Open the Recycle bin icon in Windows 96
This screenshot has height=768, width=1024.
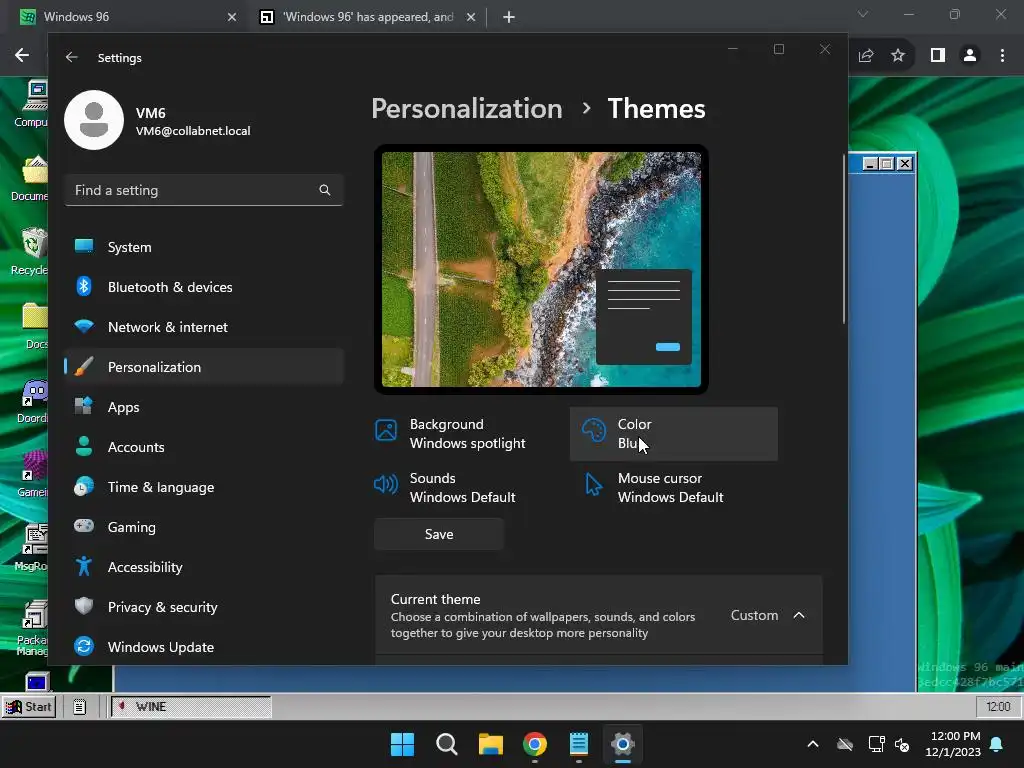click(x=30, y=251)
